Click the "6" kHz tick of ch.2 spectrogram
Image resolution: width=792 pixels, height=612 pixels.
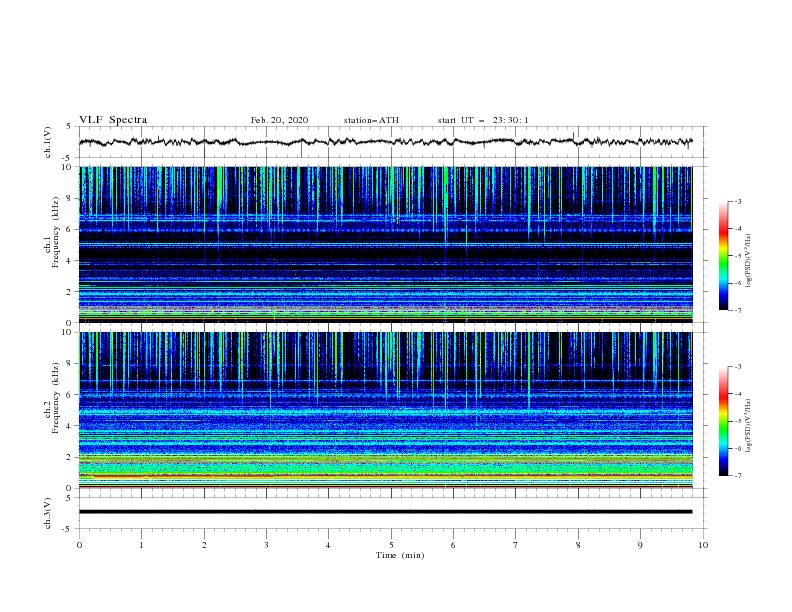tap(71, 395)
